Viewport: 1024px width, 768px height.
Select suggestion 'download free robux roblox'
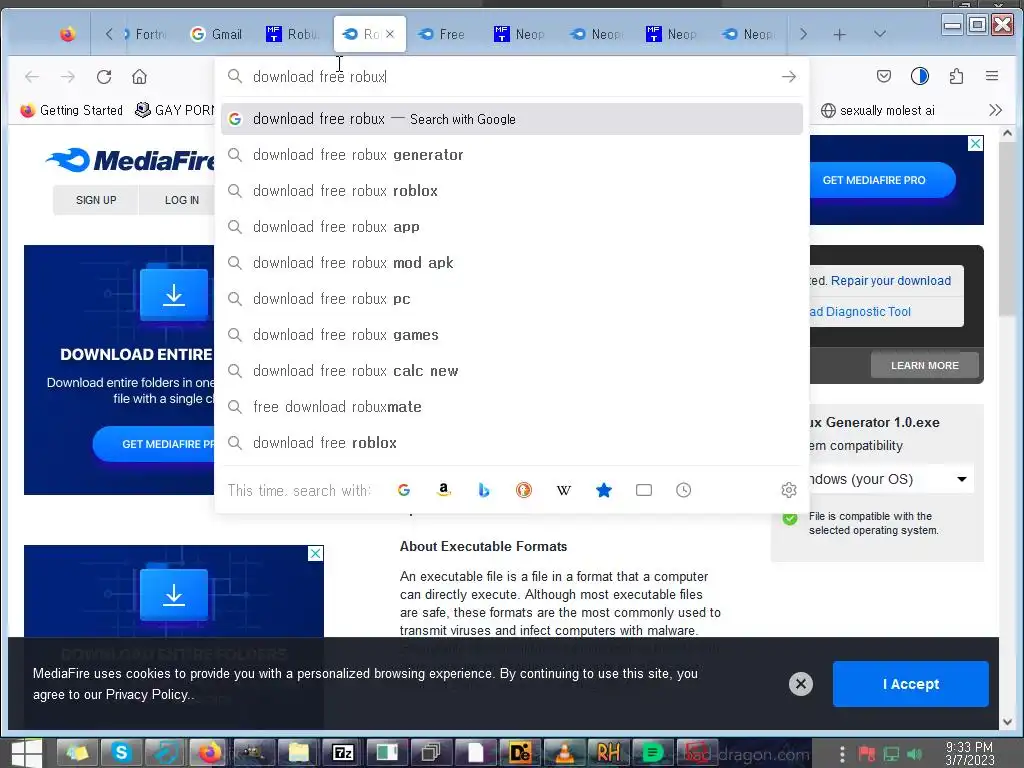[511, 191]
